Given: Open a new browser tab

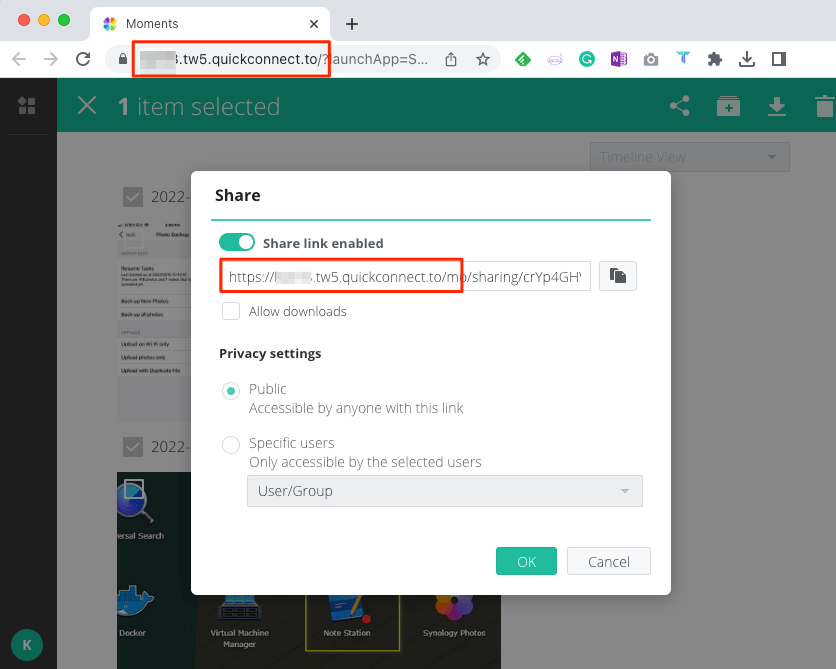Looking at the screenshot, I should (x=350, y=24).
